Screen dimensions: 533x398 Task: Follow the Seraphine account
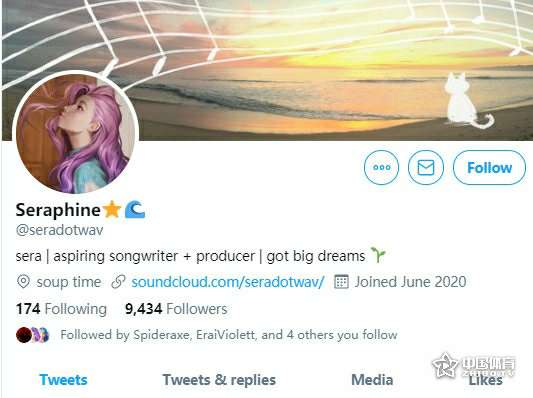(489, 167)
